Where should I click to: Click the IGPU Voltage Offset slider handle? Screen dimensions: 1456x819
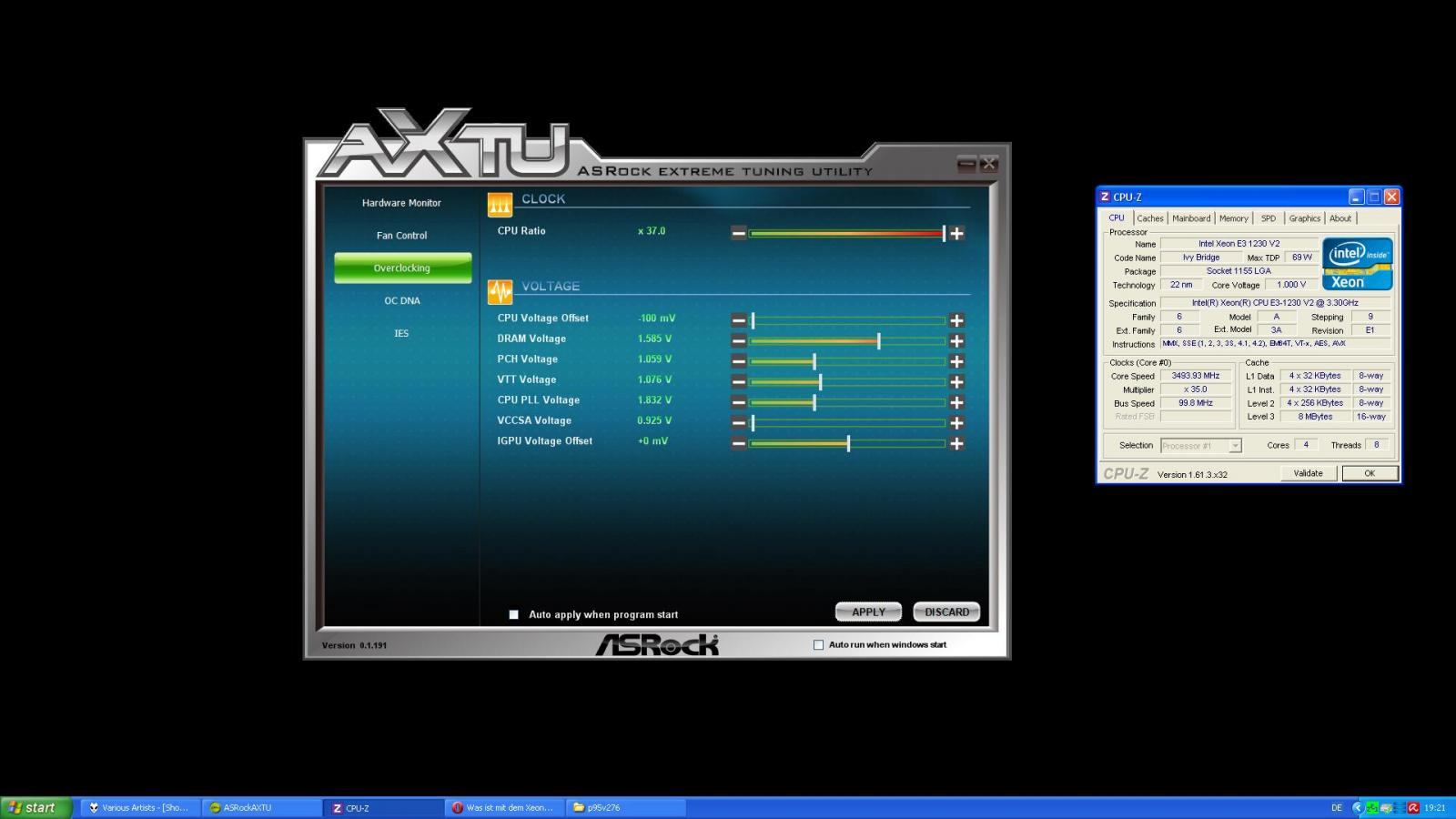[848, 443]
